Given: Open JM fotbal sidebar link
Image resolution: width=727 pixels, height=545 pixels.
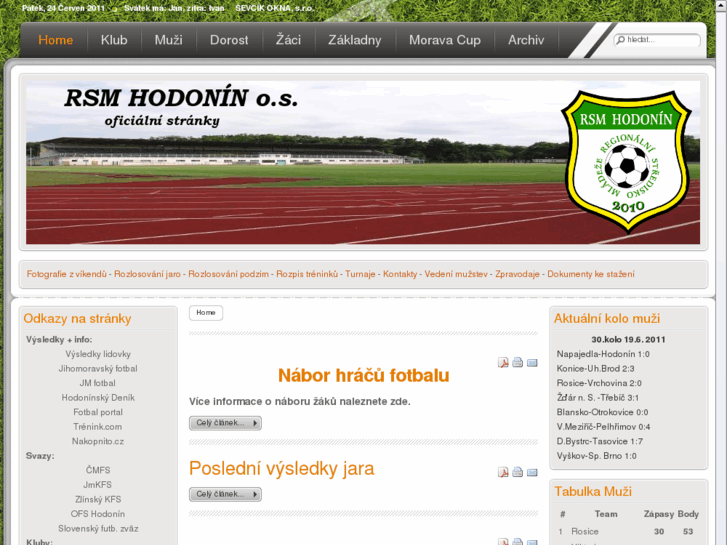Looking at the screenshot, I should tap(98, 383).
